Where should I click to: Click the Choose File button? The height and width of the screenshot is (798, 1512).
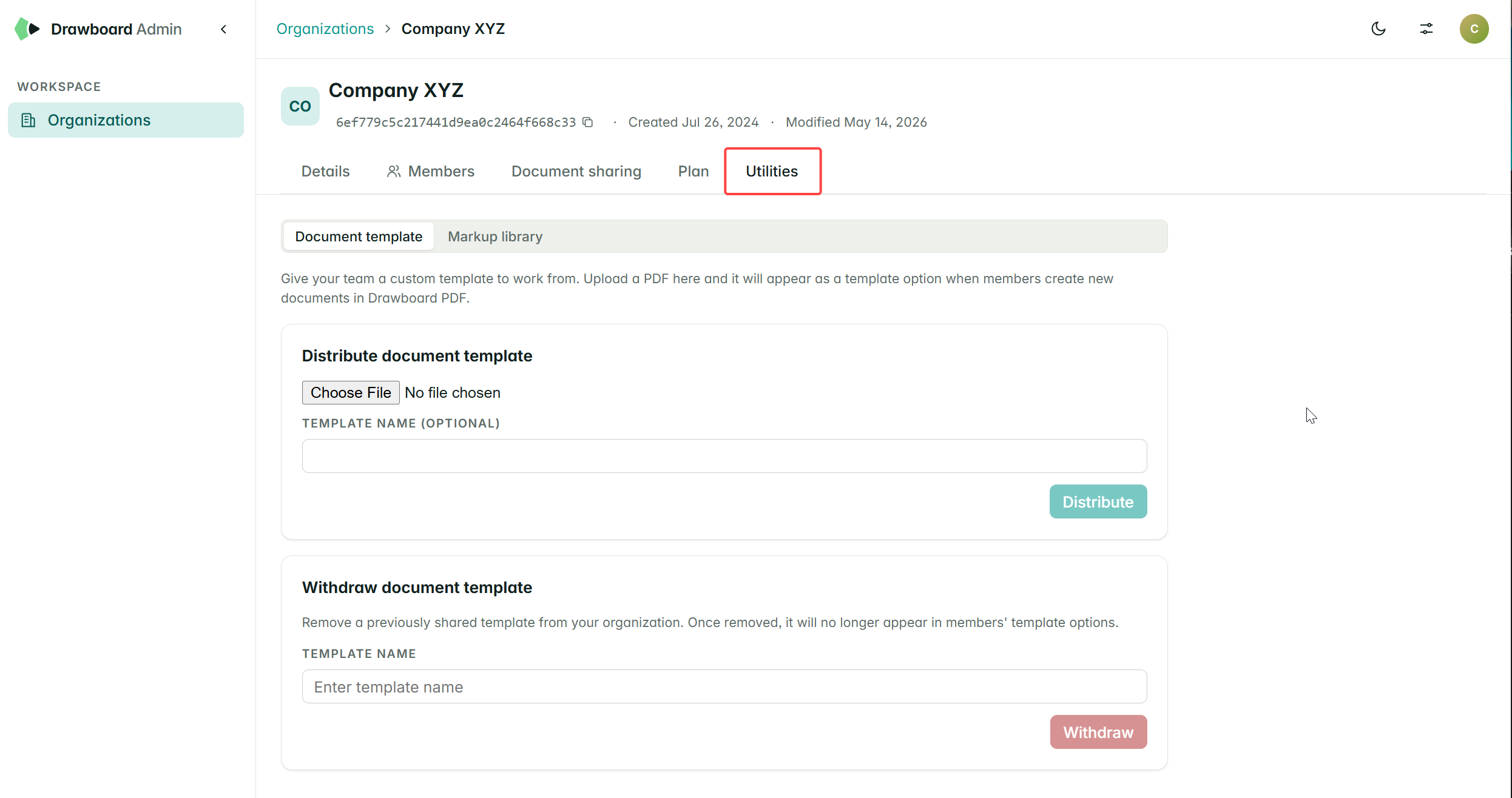click(x=351, y=392)
